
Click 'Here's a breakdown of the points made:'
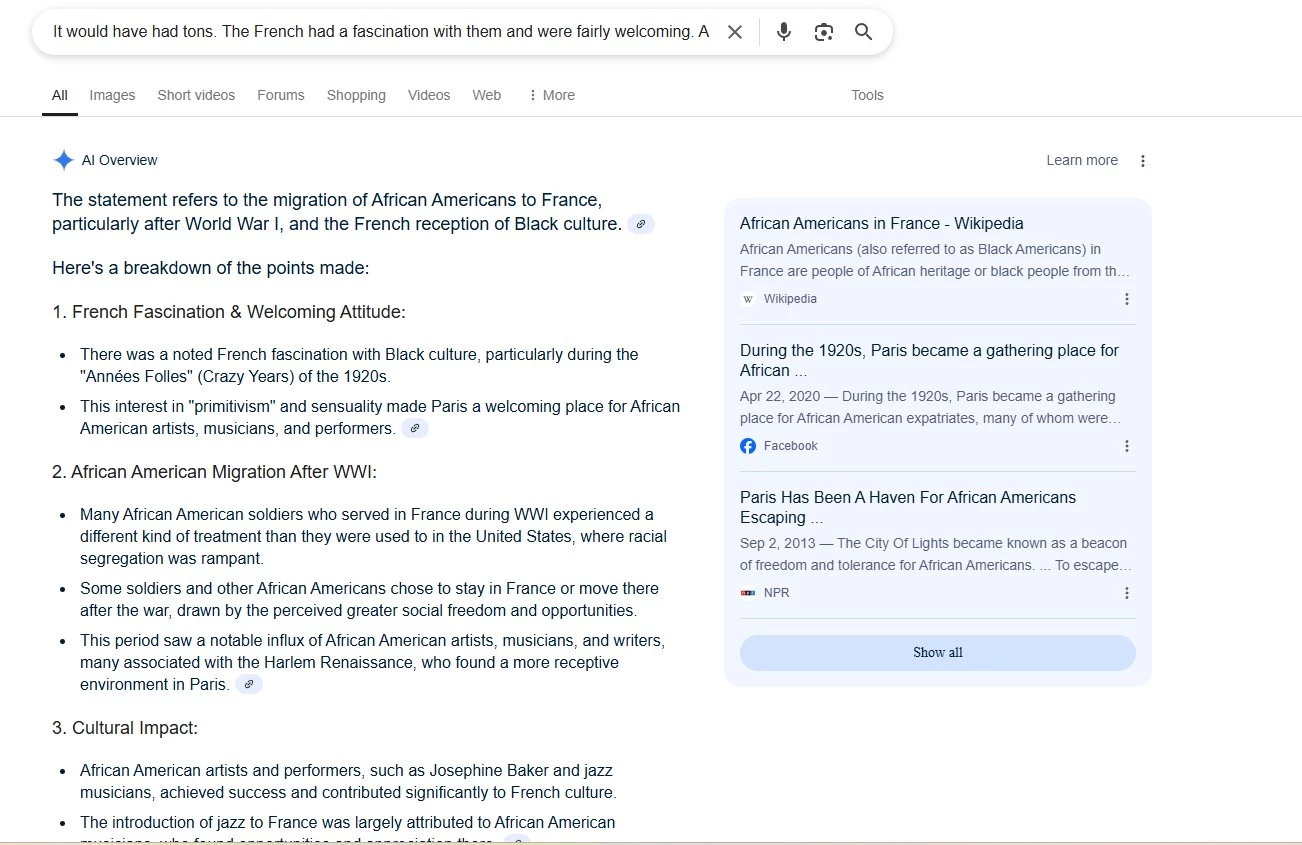coord(211,268)
